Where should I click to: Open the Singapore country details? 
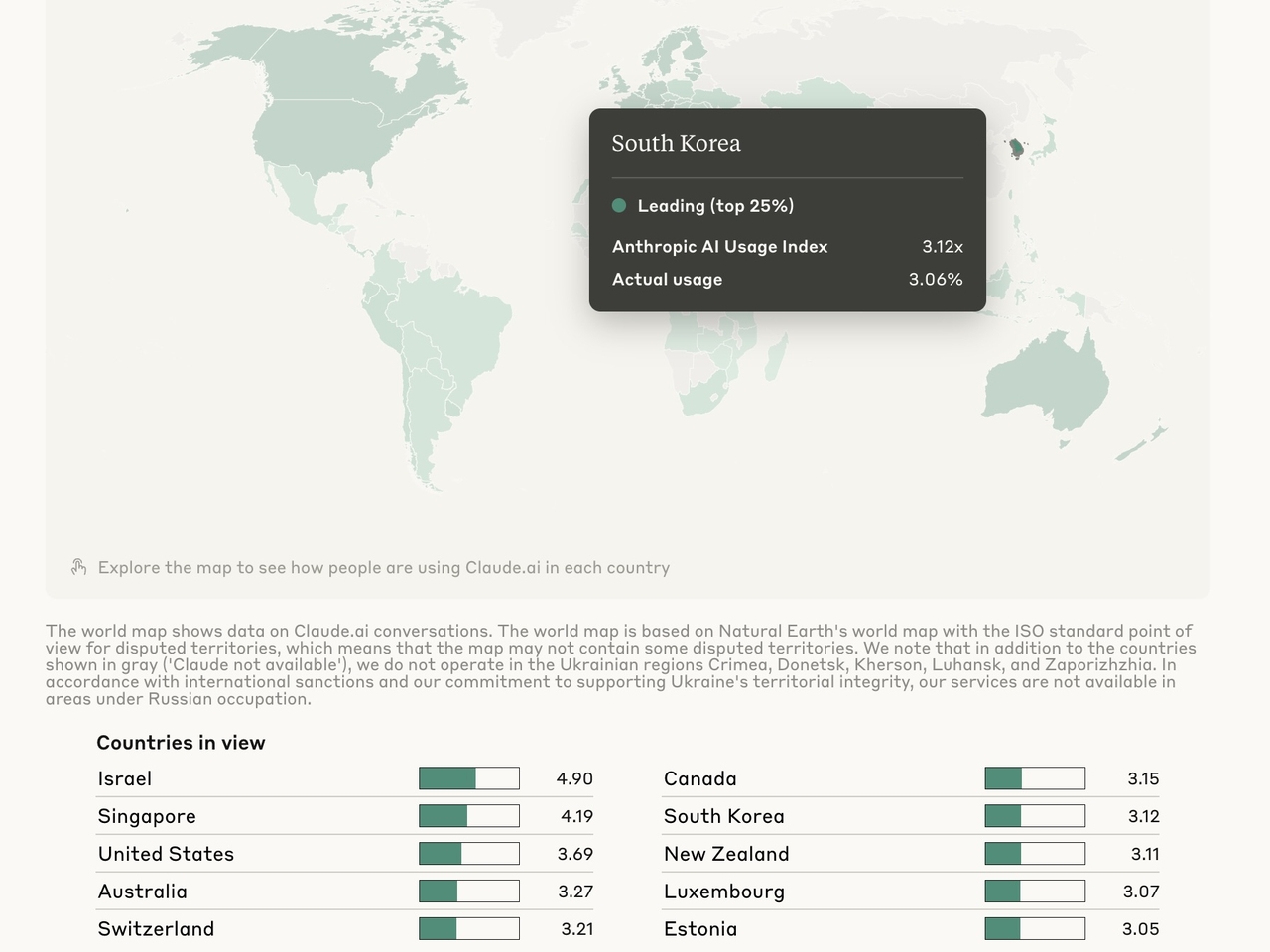tap(146, 816)
